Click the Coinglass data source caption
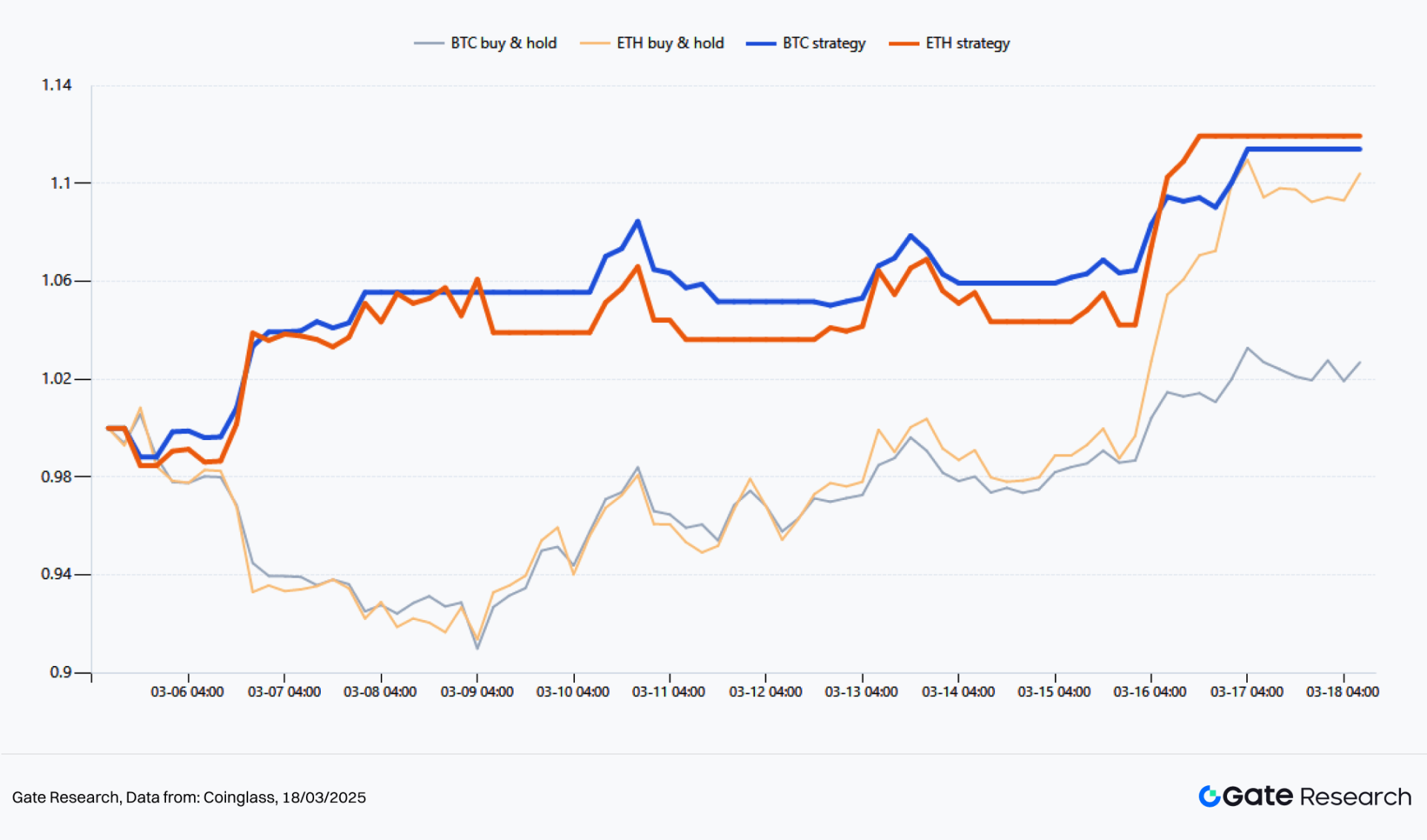1427x840 pixels. 189,797
